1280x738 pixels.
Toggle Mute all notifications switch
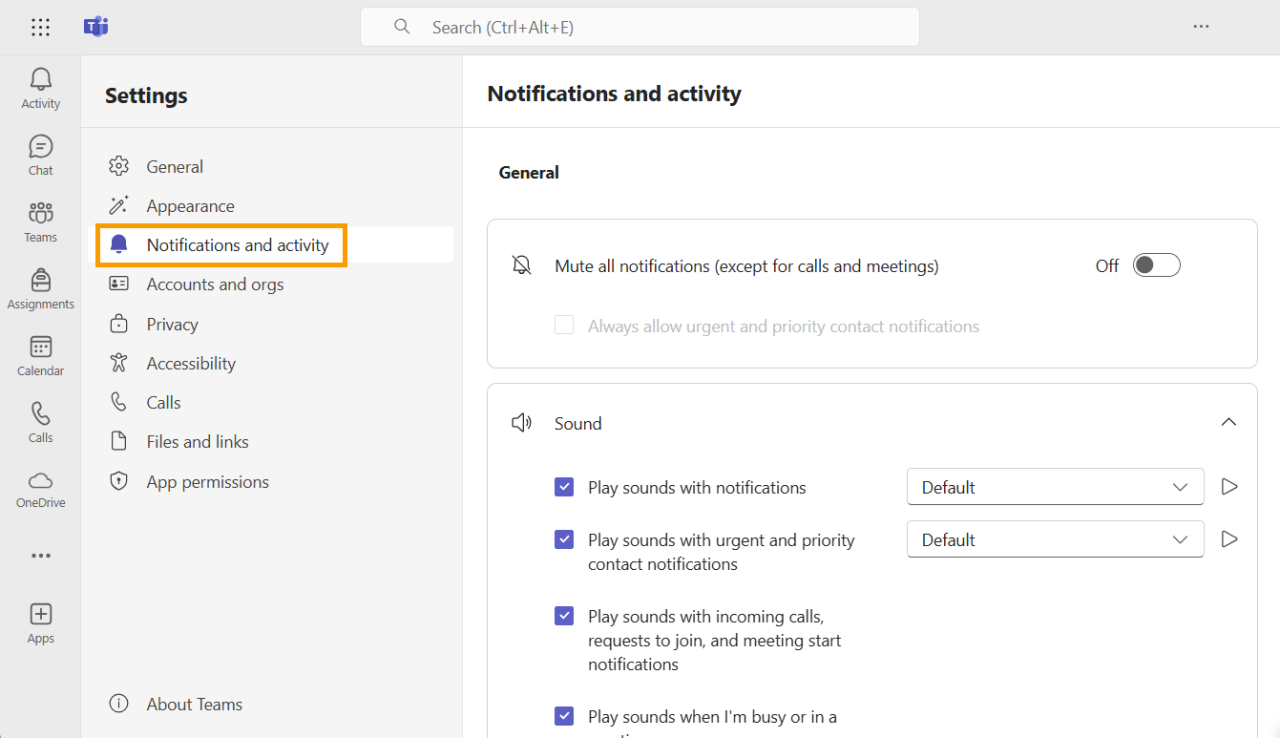1157,265
